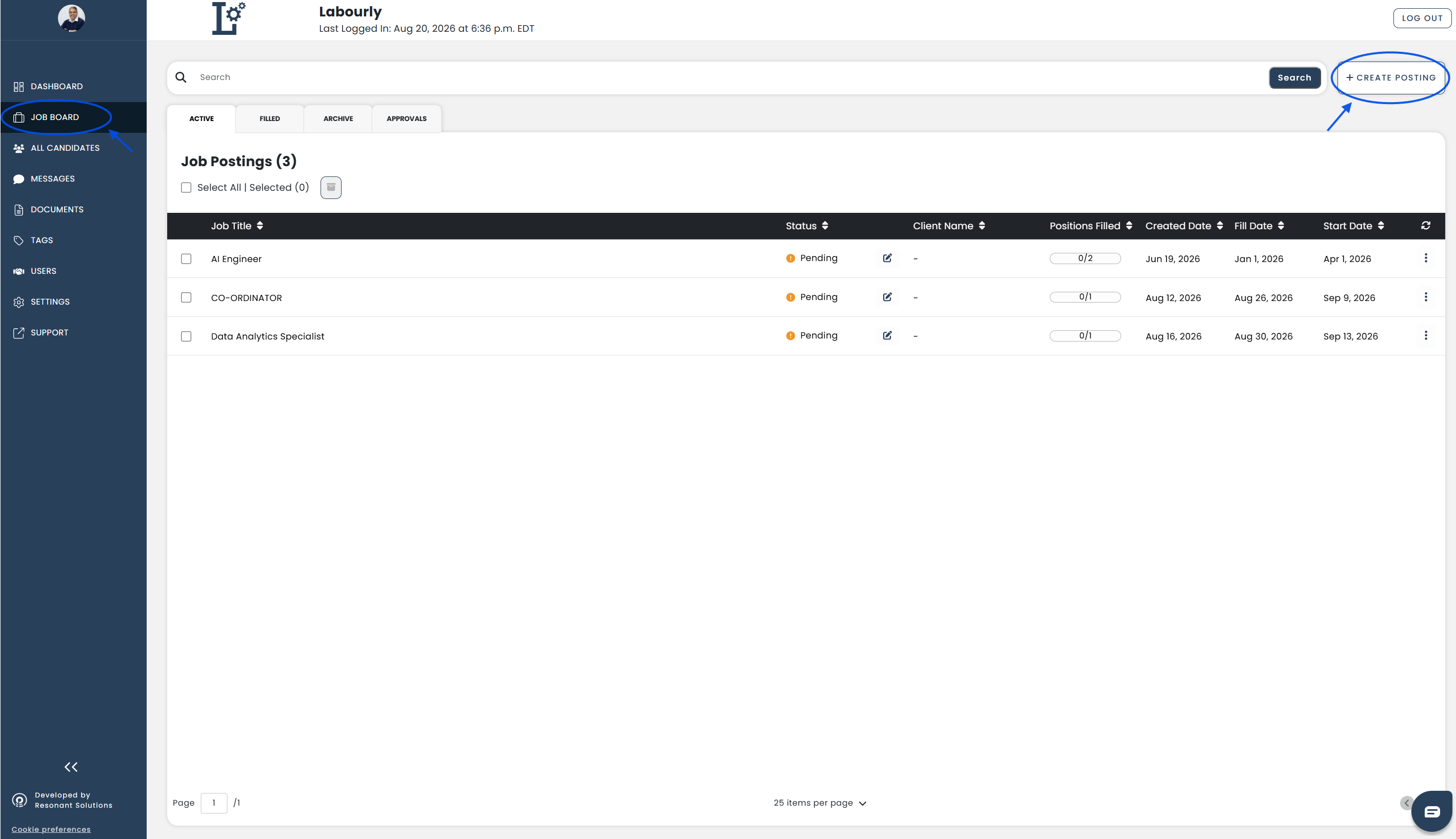Check the CO-ORDINATOR row checkbox
Viewport: 1456px width, 839px height.
point(186,298)
